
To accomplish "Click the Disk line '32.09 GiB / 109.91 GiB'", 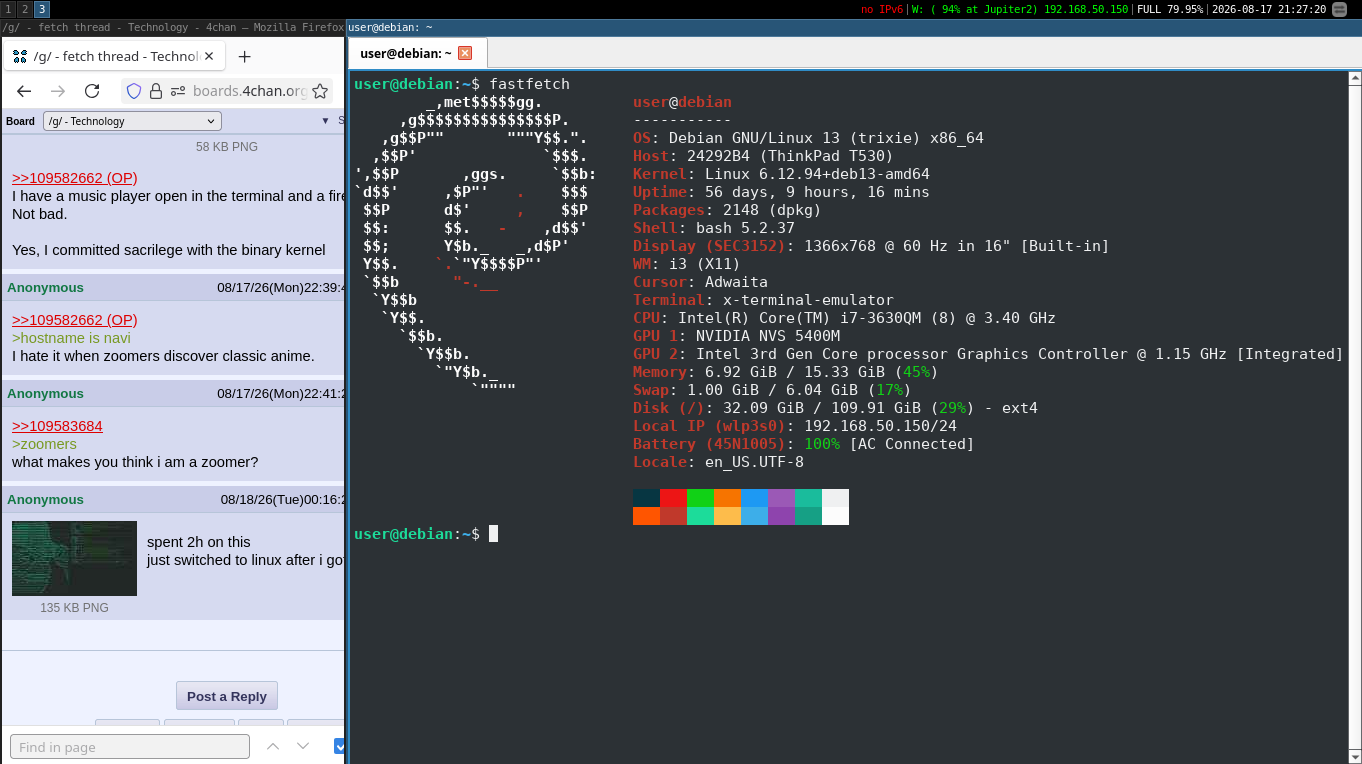I will point(835,408).
